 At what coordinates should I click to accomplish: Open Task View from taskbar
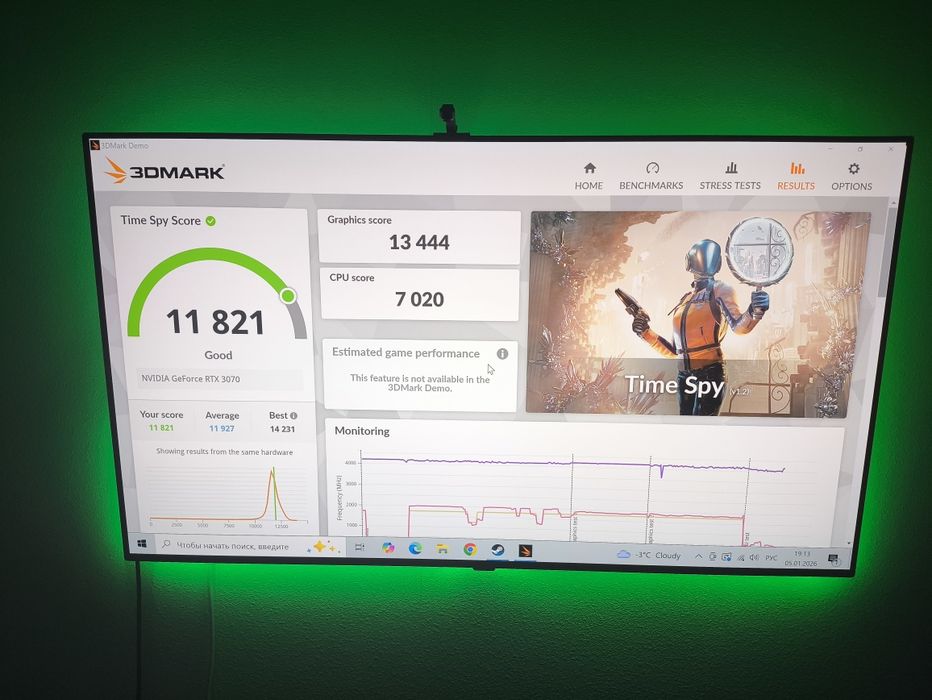click(x=360, y=547)
